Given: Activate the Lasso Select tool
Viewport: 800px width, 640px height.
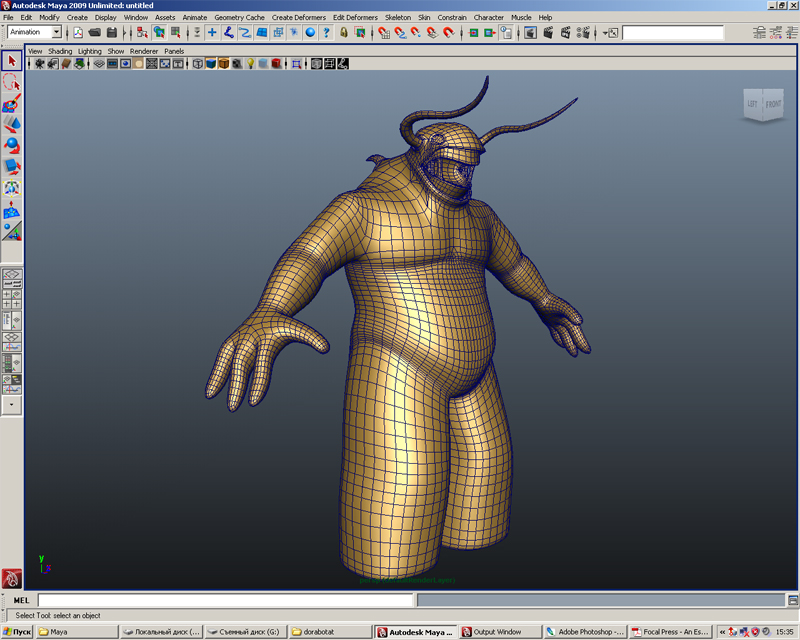Looking at the screenshot, I should (x=12, y=83).
